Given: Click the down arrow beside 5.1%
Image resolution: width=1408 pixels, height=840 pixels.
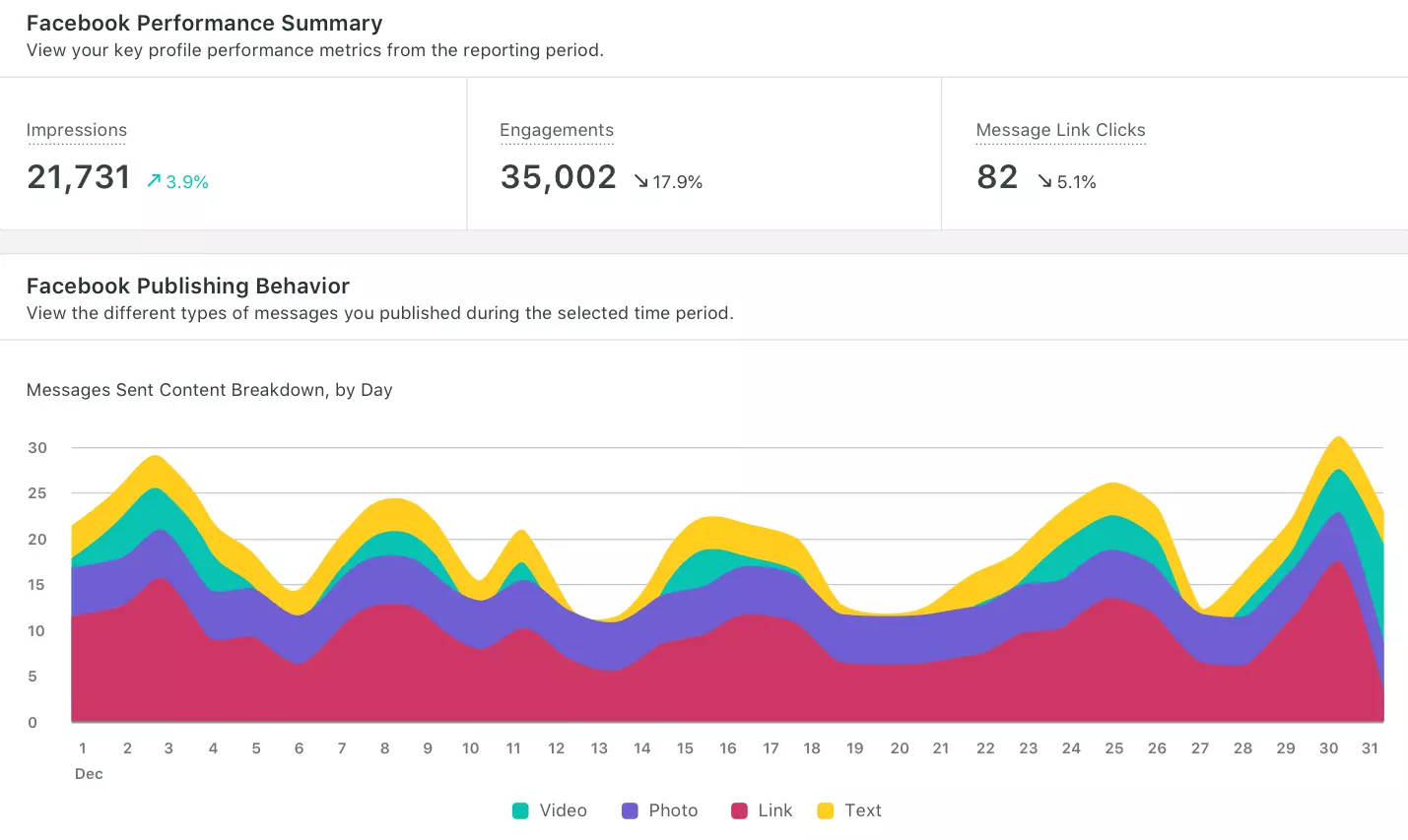Looking at the screenshot, I should click(x=1044, y=181).
